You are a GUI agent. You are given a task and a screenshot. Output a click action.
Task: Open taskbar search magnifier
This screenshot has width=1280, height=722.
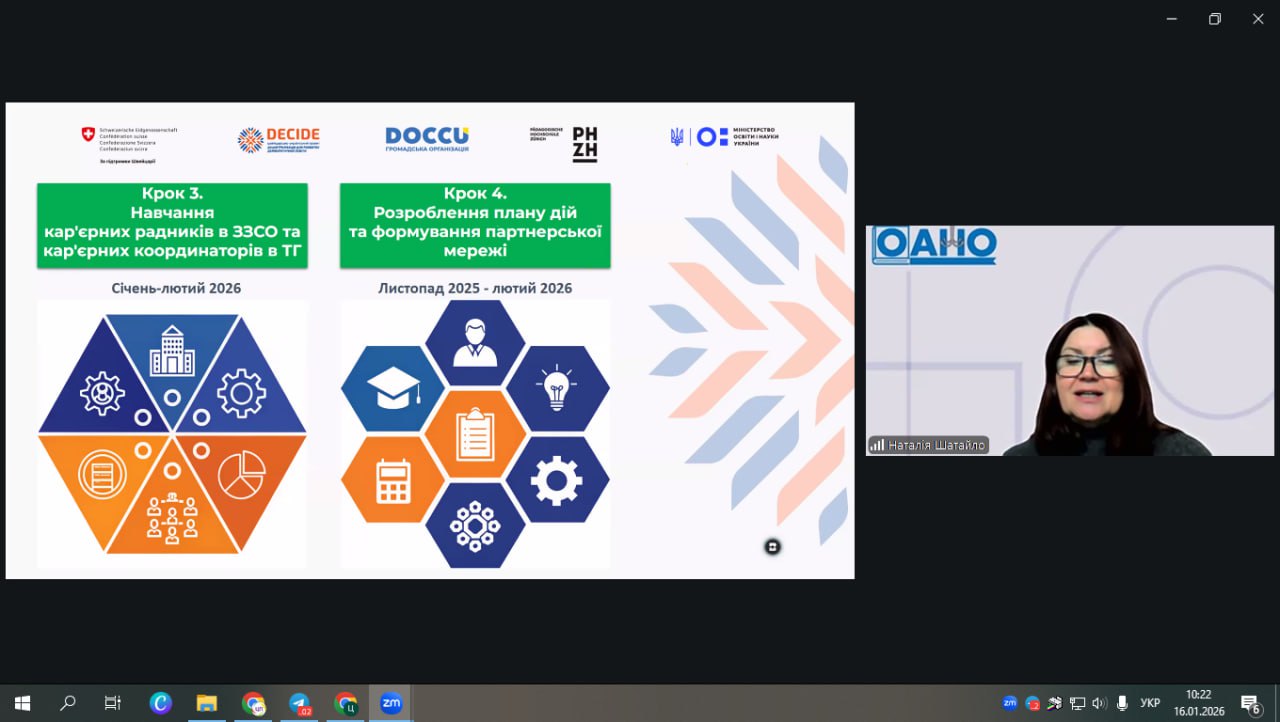pyautogui.click(x=68, y=703)
